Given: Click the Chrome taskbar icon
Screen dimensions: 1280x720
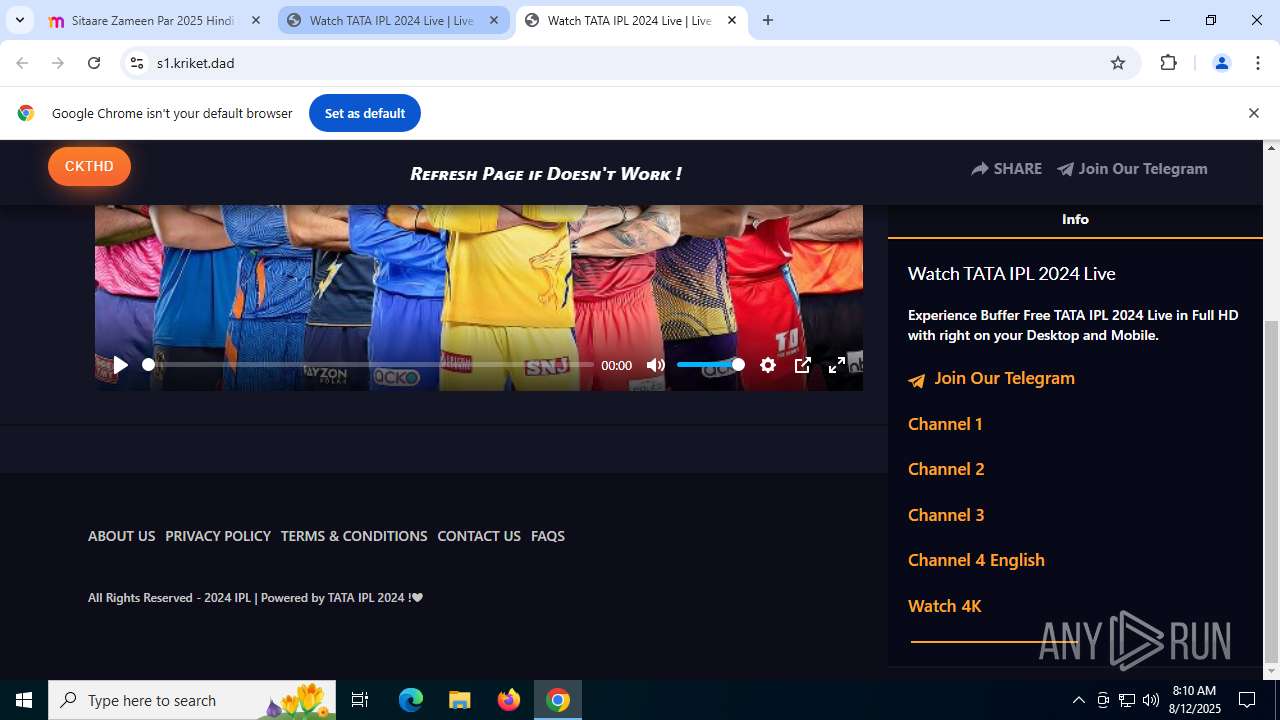Looking at the screenshot, I should 558,700.
